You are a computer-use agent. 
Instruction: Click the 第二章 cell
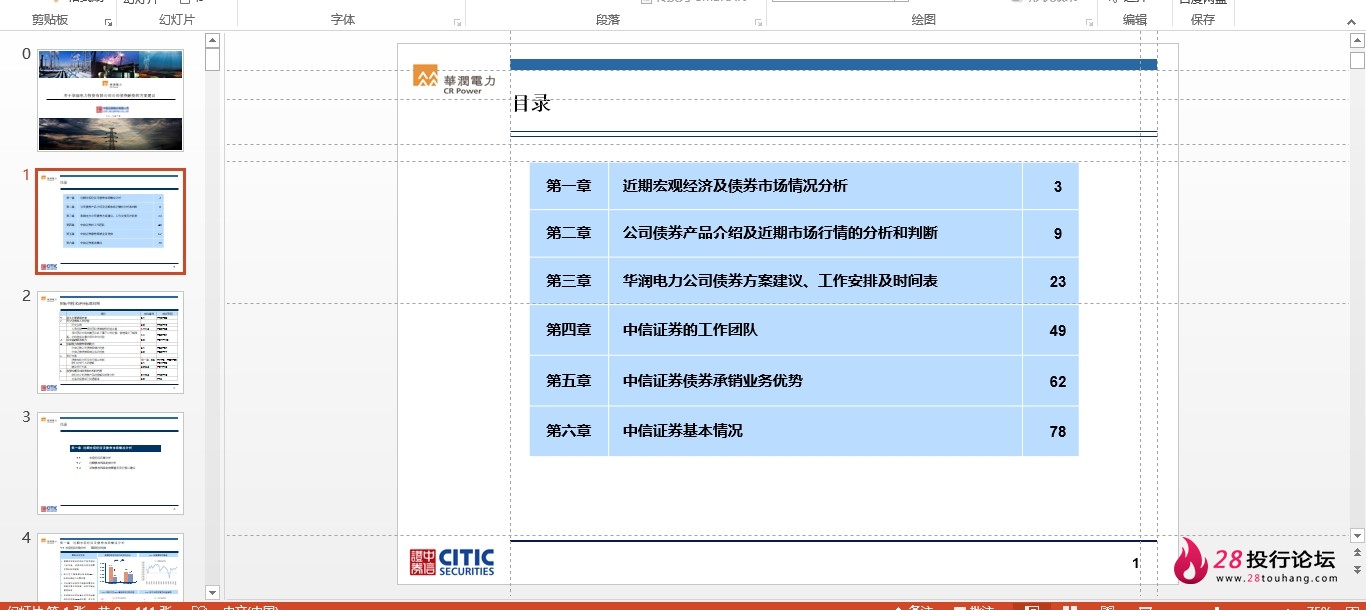click(569, 233)
